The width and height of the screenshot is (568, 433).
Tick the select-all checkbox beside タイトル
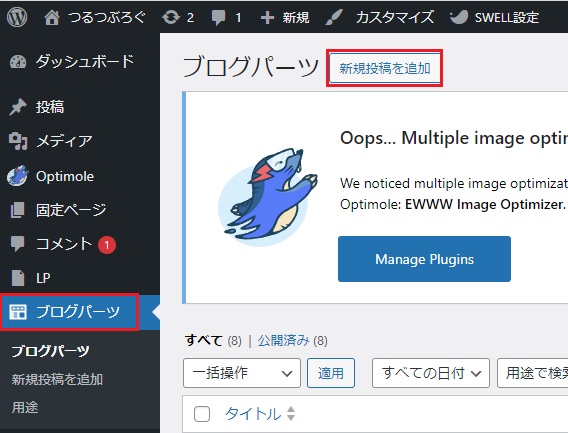202,414
